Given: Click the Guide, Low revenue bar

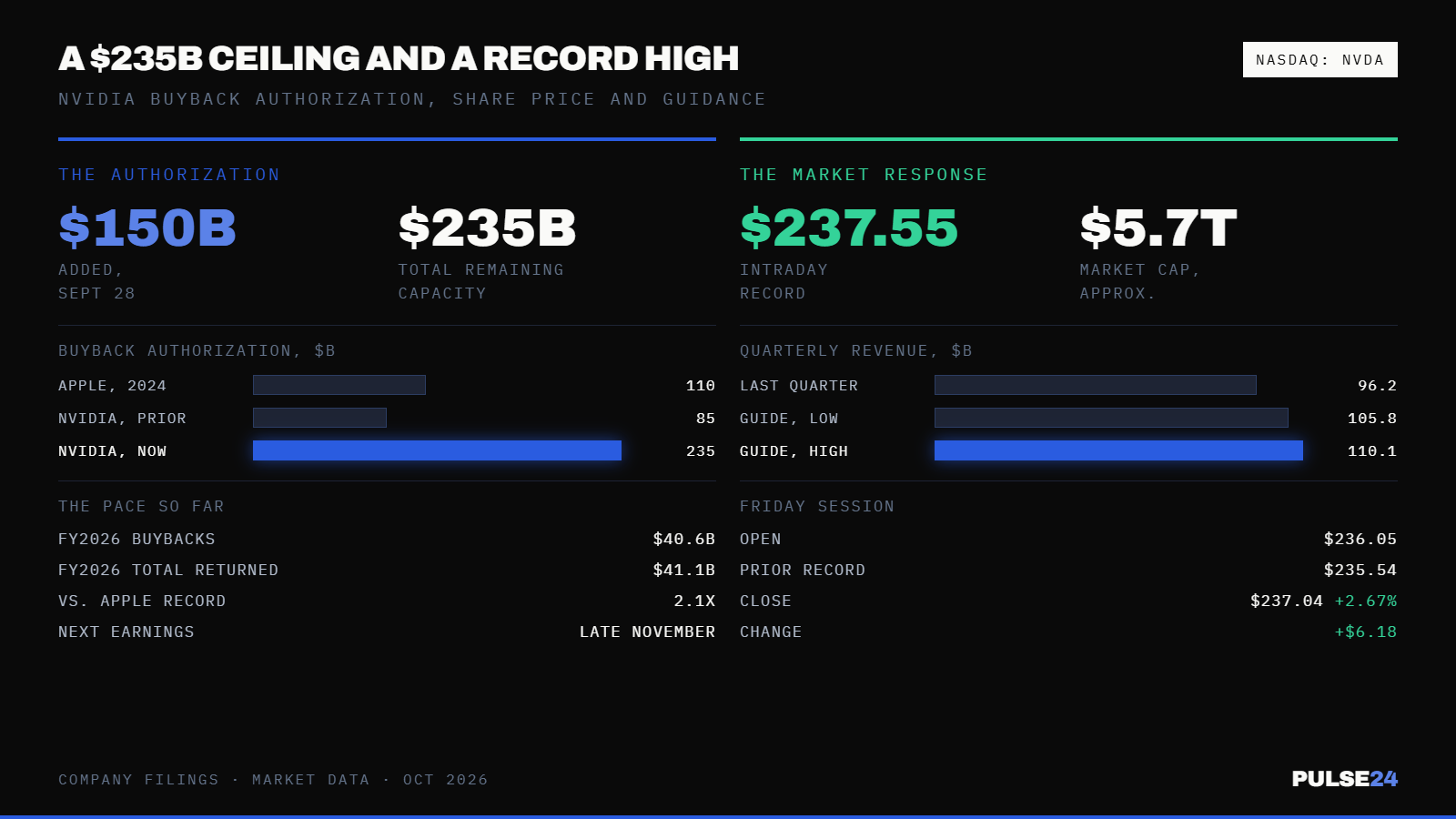Looking at the screenshot, I should click(1111, 418).
